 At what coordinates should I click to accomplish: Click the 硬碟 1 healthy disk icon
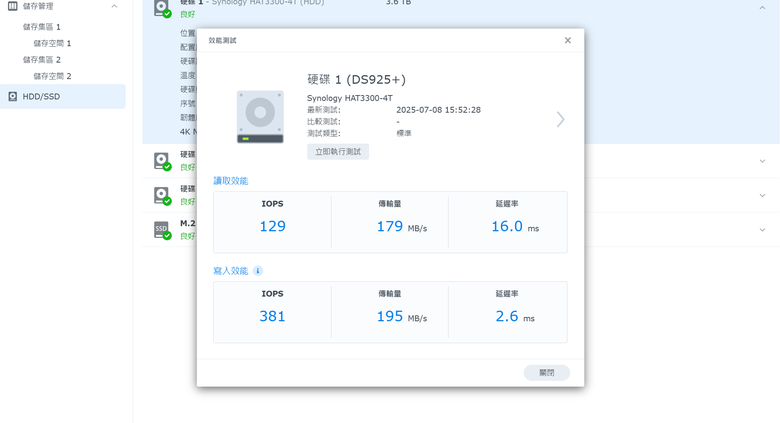(162, 8)
